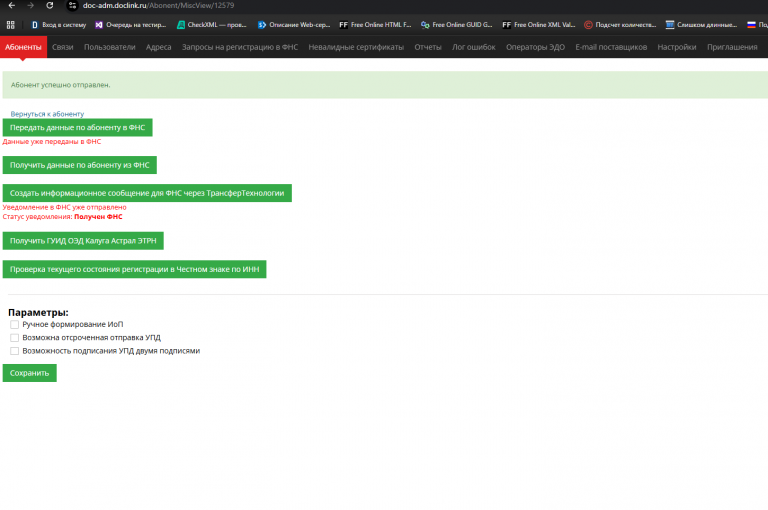
Task: Enable 'Ручное формирование ИоП' checkbox
Action: coord(14,324)
